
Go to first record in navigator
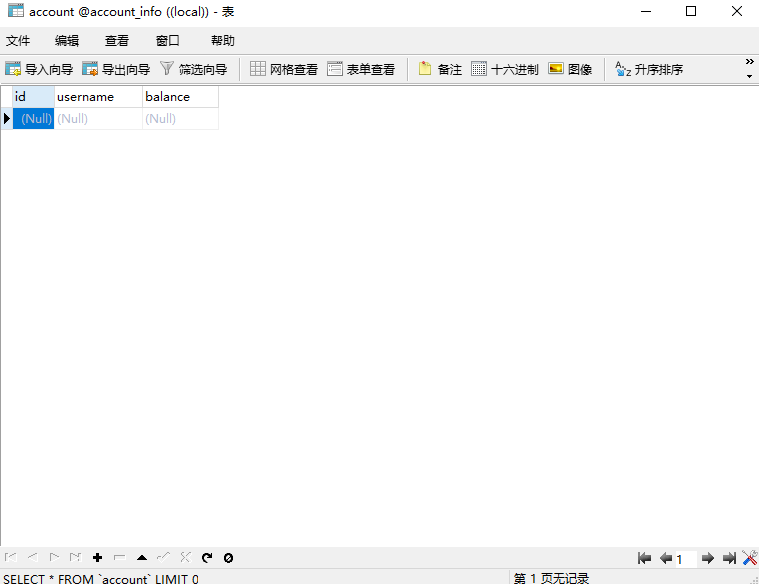[11, 557]
